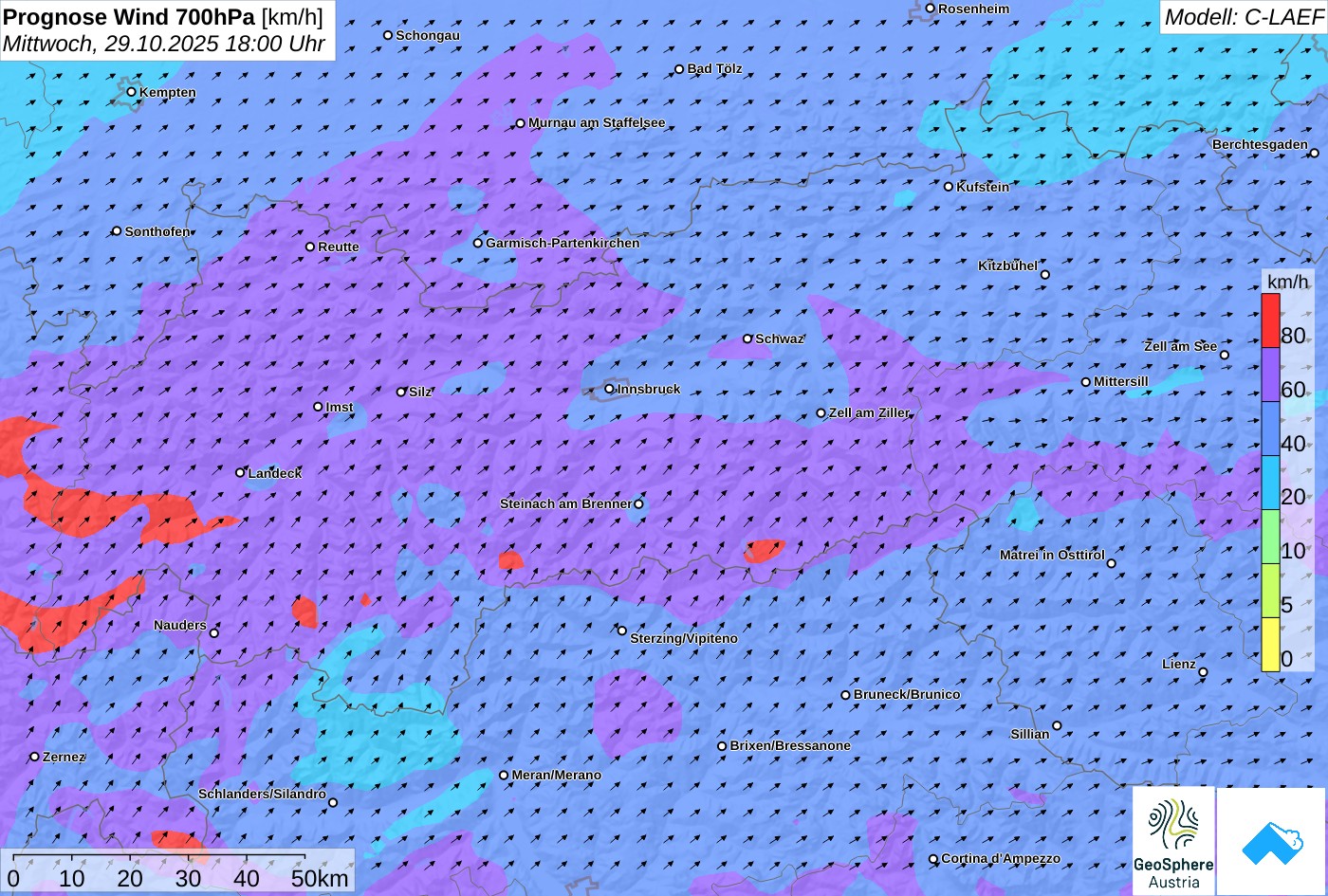Viewport: 1328px width, 896px height.
Task: Select the Landeck city marker dot
Action: tap(240, 472)
